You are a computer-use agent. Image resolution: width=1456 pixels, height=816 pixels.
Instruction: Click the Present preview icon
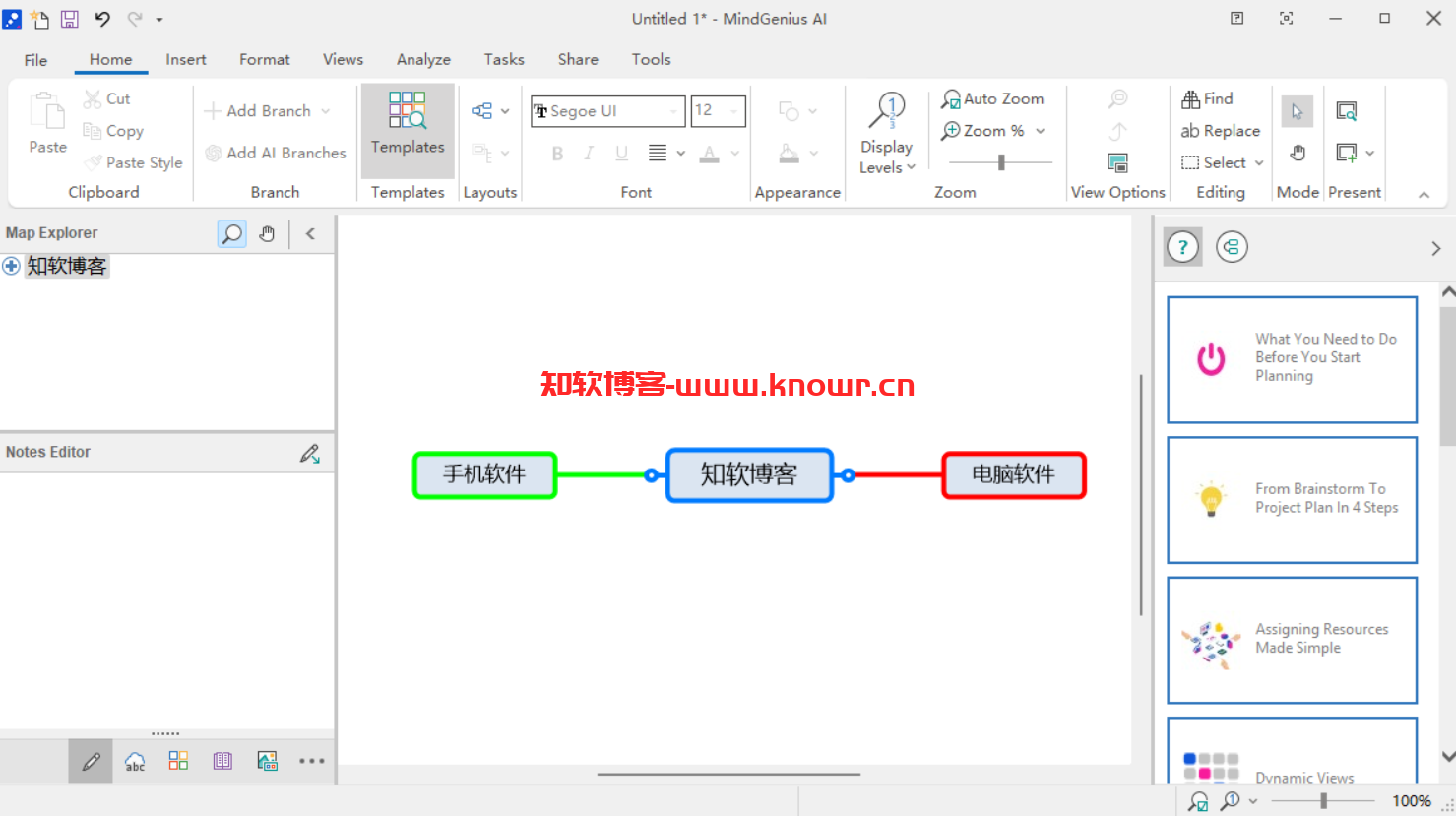(1346, 111)
